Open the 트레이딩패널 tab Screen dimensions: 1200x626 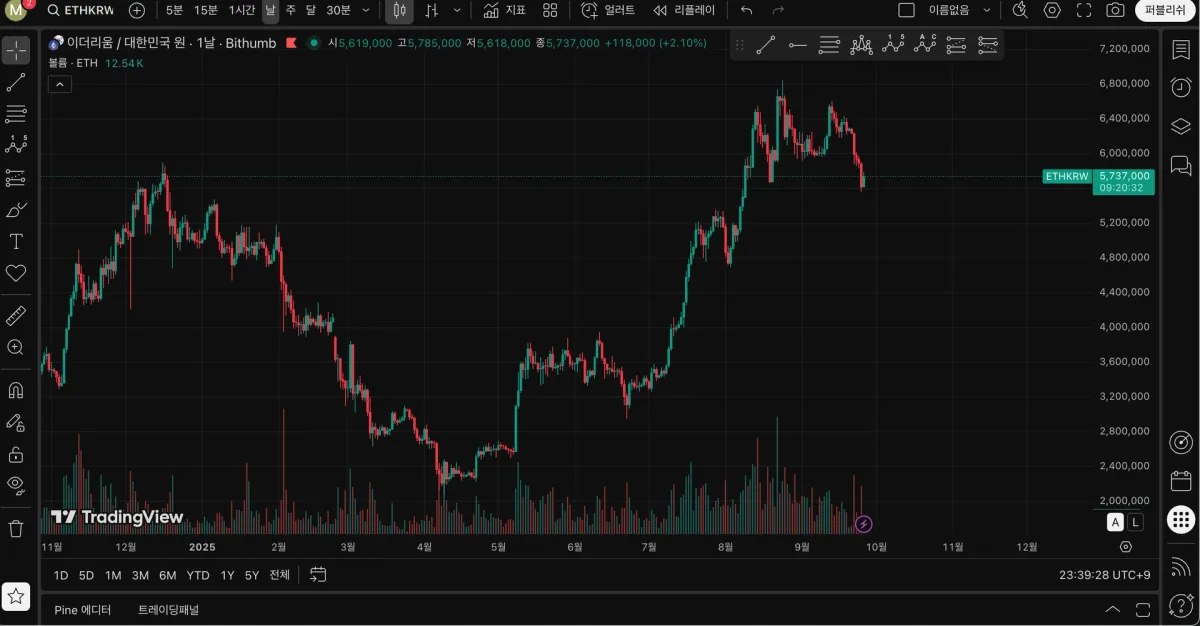[169, 609]
